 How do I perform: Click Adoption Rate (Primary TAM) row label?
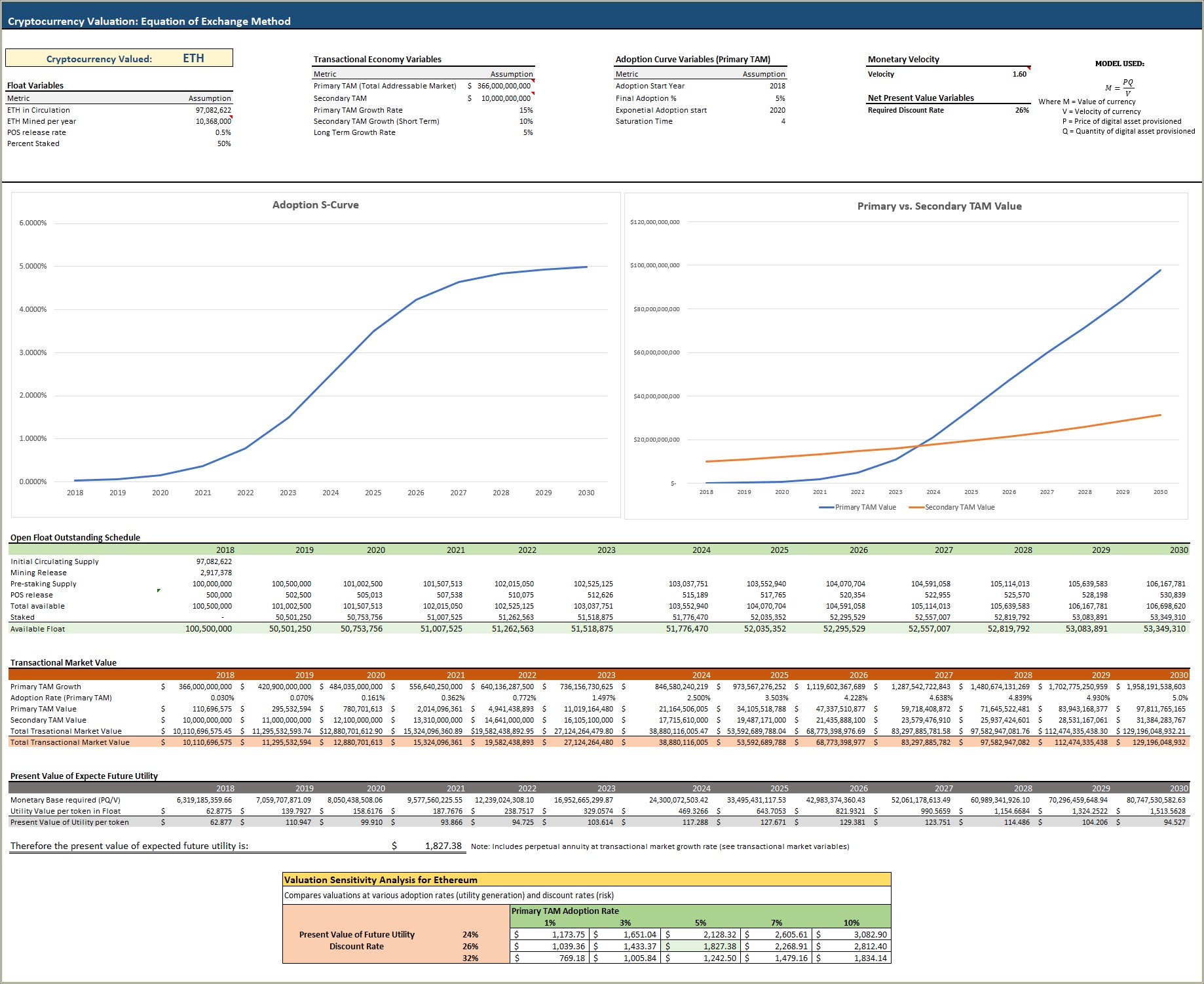[61, 698]
